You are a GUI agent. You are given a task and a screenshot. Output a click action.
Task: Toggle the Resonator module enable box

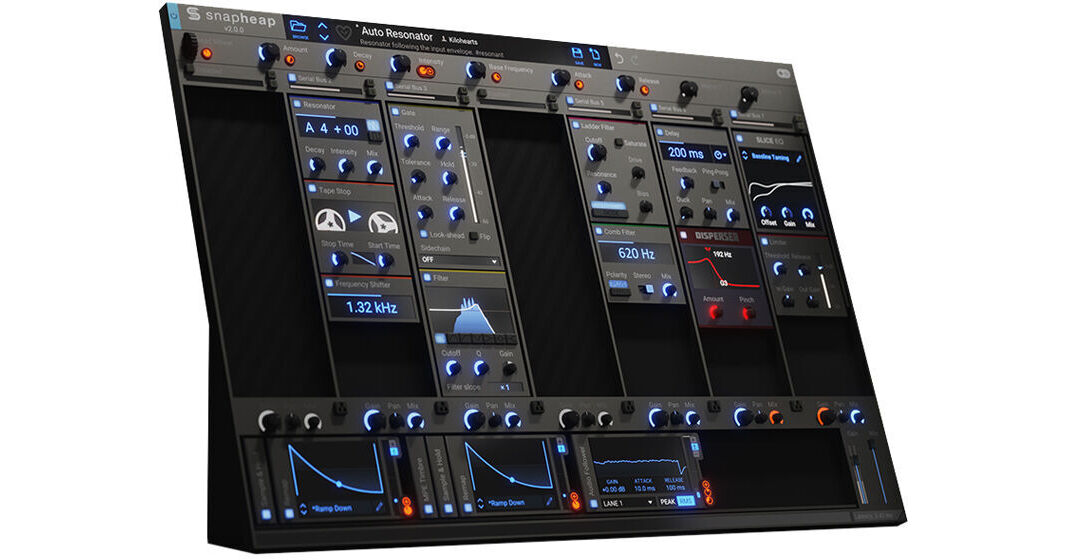(297, 105)
